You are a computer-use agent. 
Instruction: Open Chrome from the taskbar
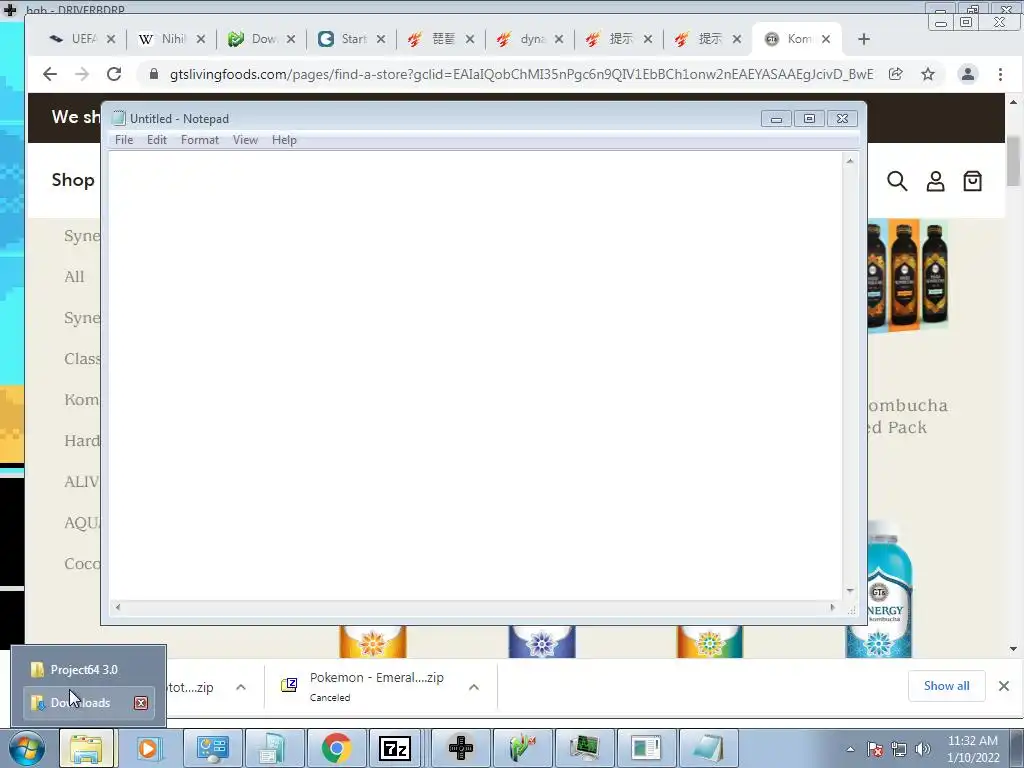point(336,748)
